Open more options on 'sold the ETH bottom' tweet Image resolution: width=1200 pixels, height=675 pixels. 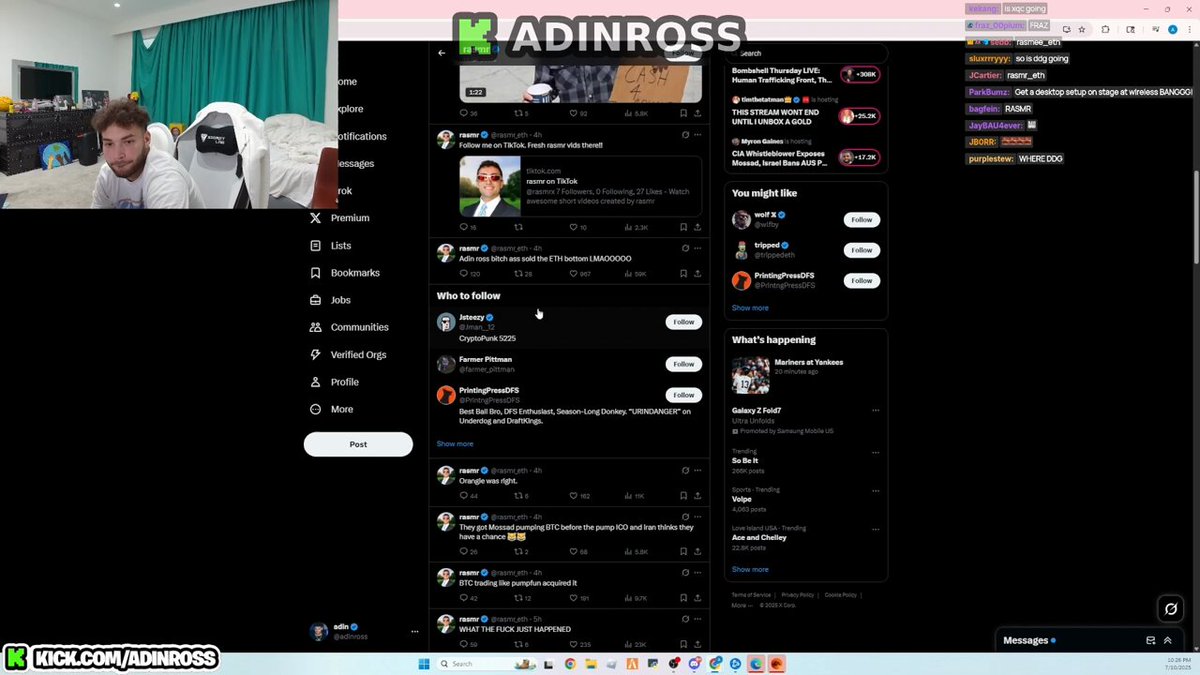click(x=697, y=248)
